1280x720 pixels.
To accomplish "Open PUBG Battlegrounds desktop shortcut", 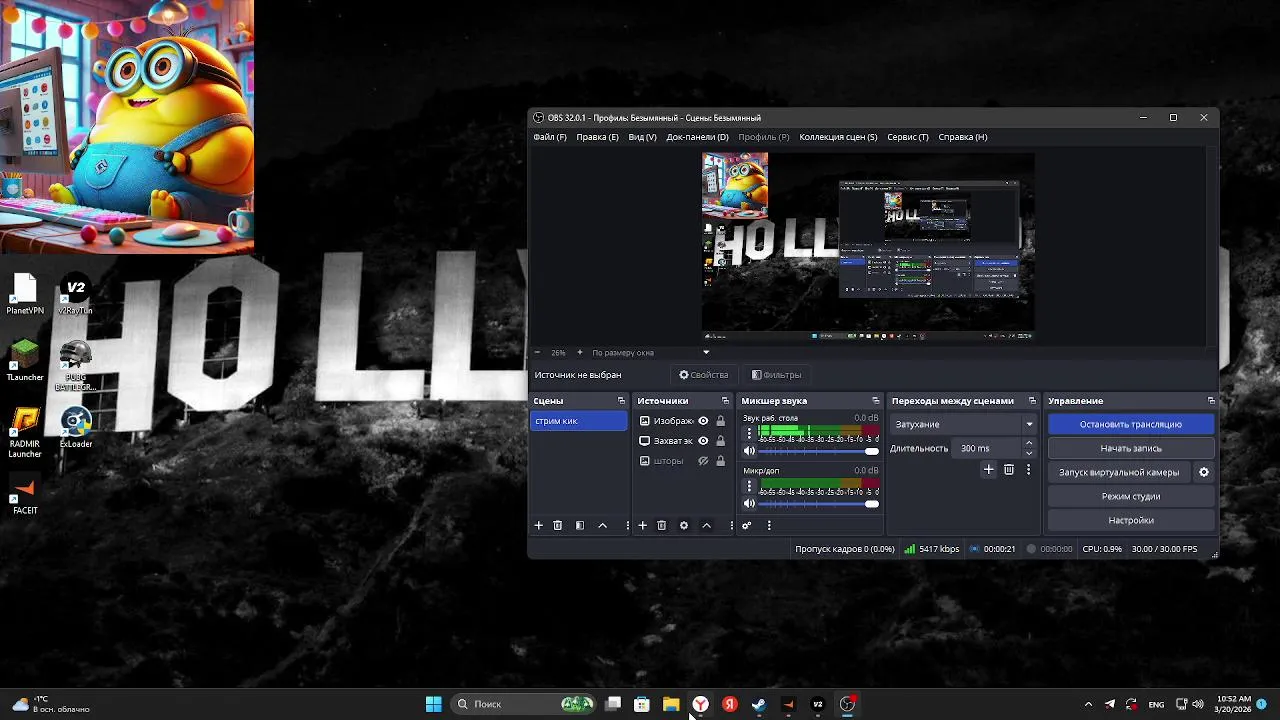I will pos(76,365).
